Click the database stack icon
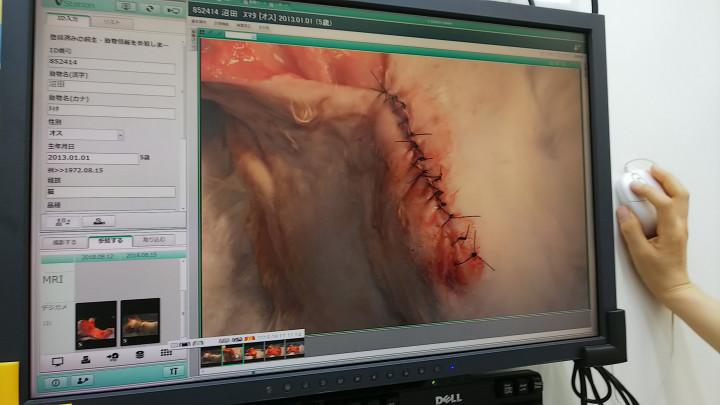The image size is (720, 405). pos(139,356)
